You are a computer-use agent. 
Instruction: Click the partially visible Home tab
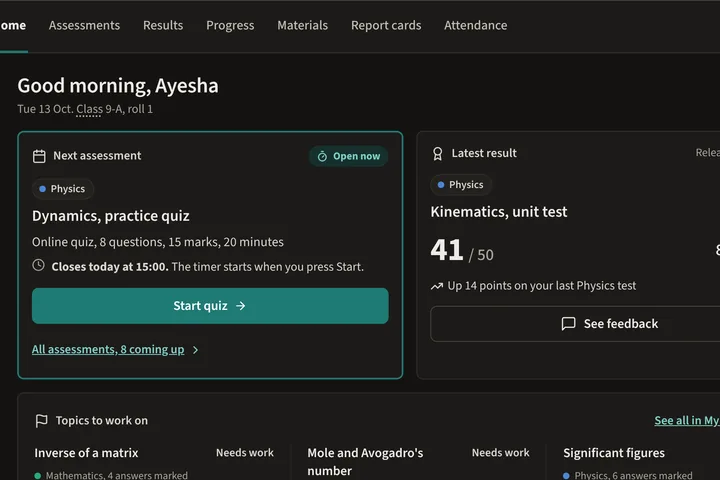pyautogui.click(x=13, y=25)
